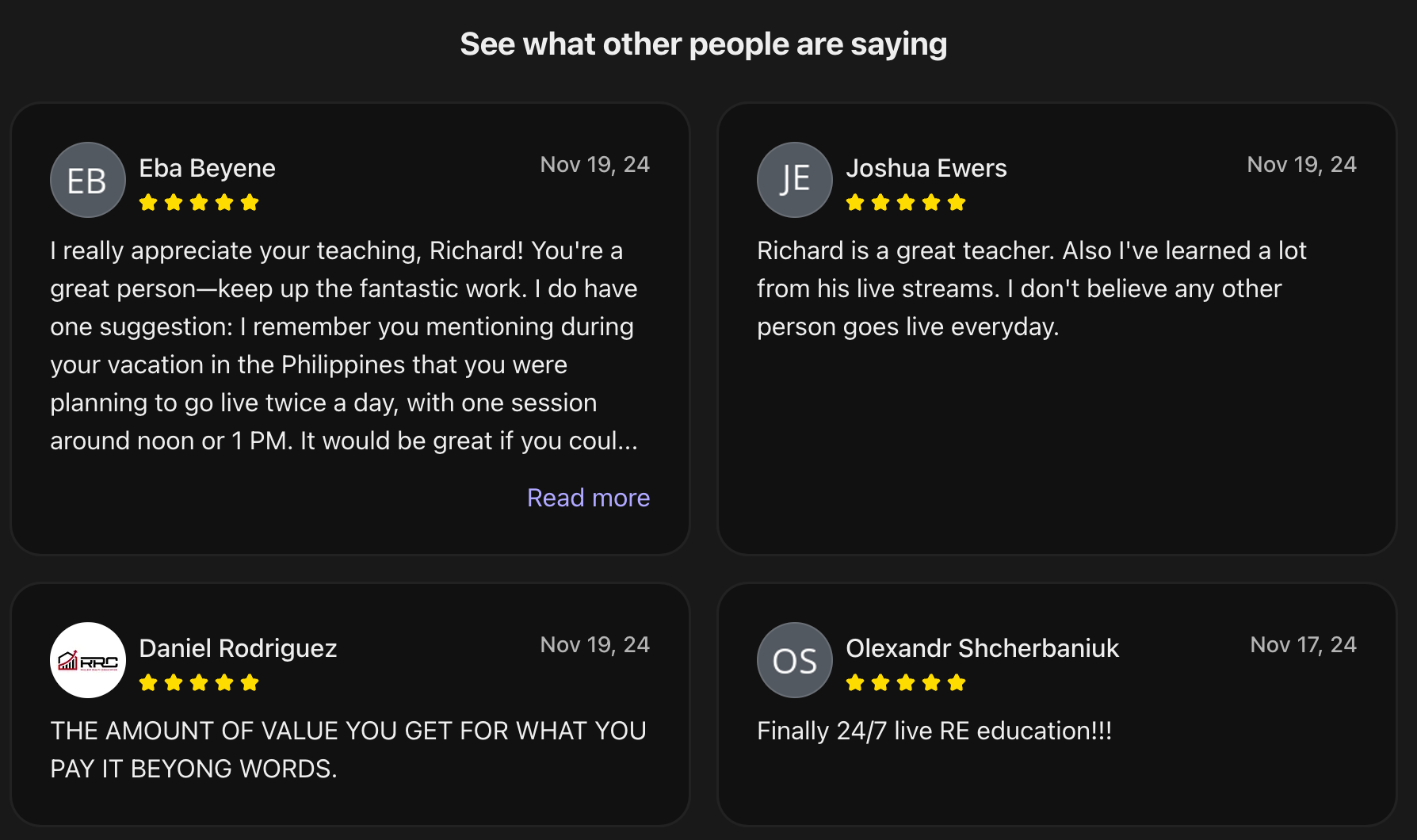Select Daniel Rodriguez's review card
Image resolution: width=1417 pixels, height=840 pixels.
pyautogui.click(x=349, y=701)
